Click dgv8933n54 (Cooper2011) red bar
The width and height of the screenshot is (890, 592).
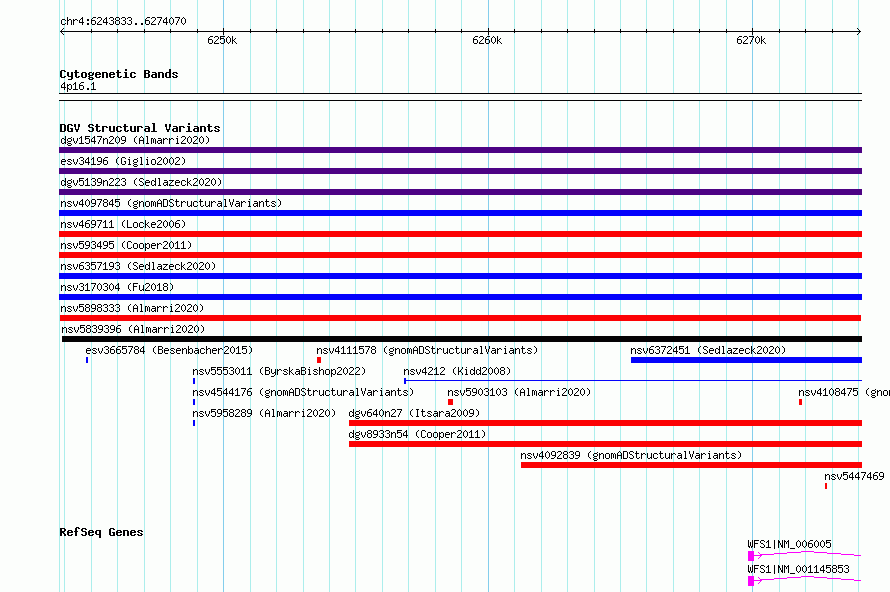[x=606, y=444]
